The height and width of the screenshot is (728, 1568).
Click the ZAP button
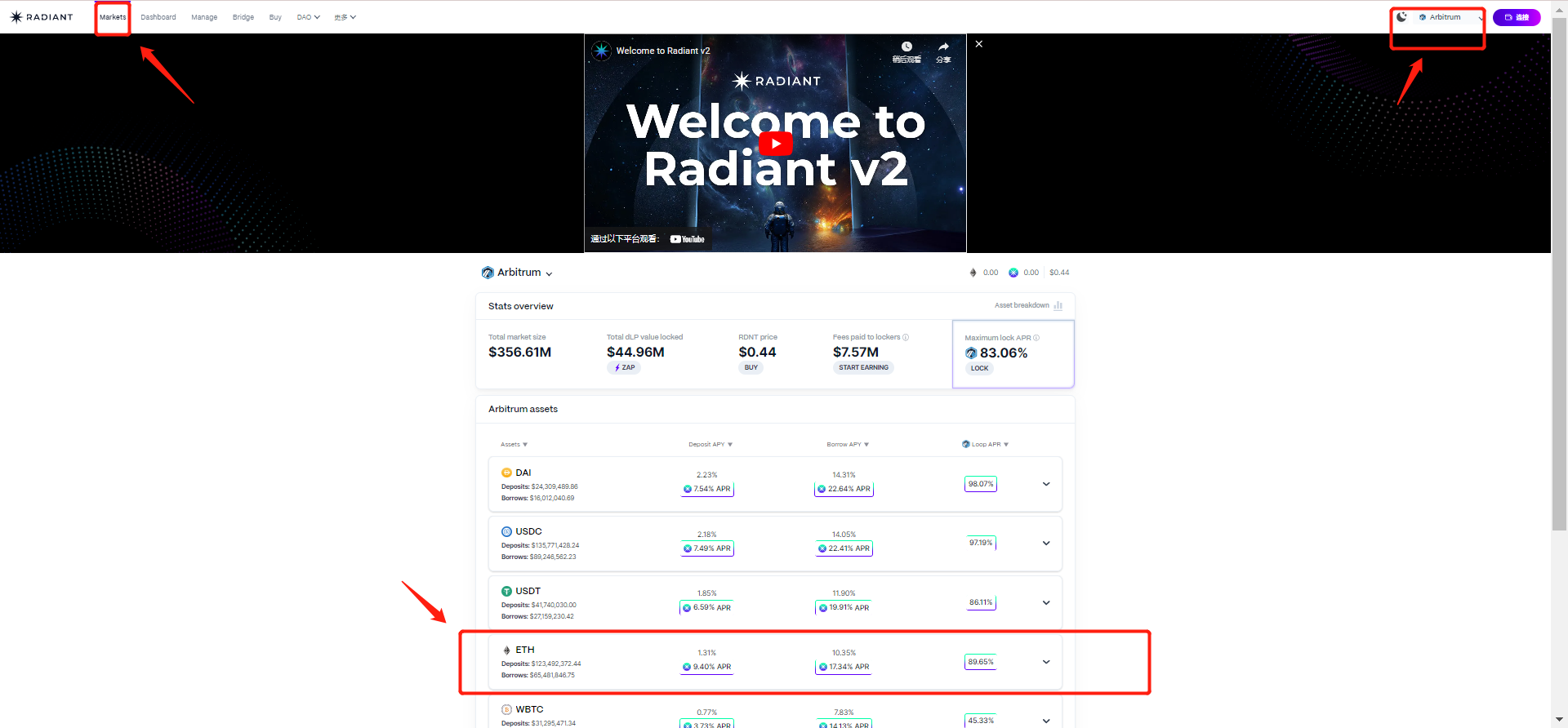(x=624, y=368)
